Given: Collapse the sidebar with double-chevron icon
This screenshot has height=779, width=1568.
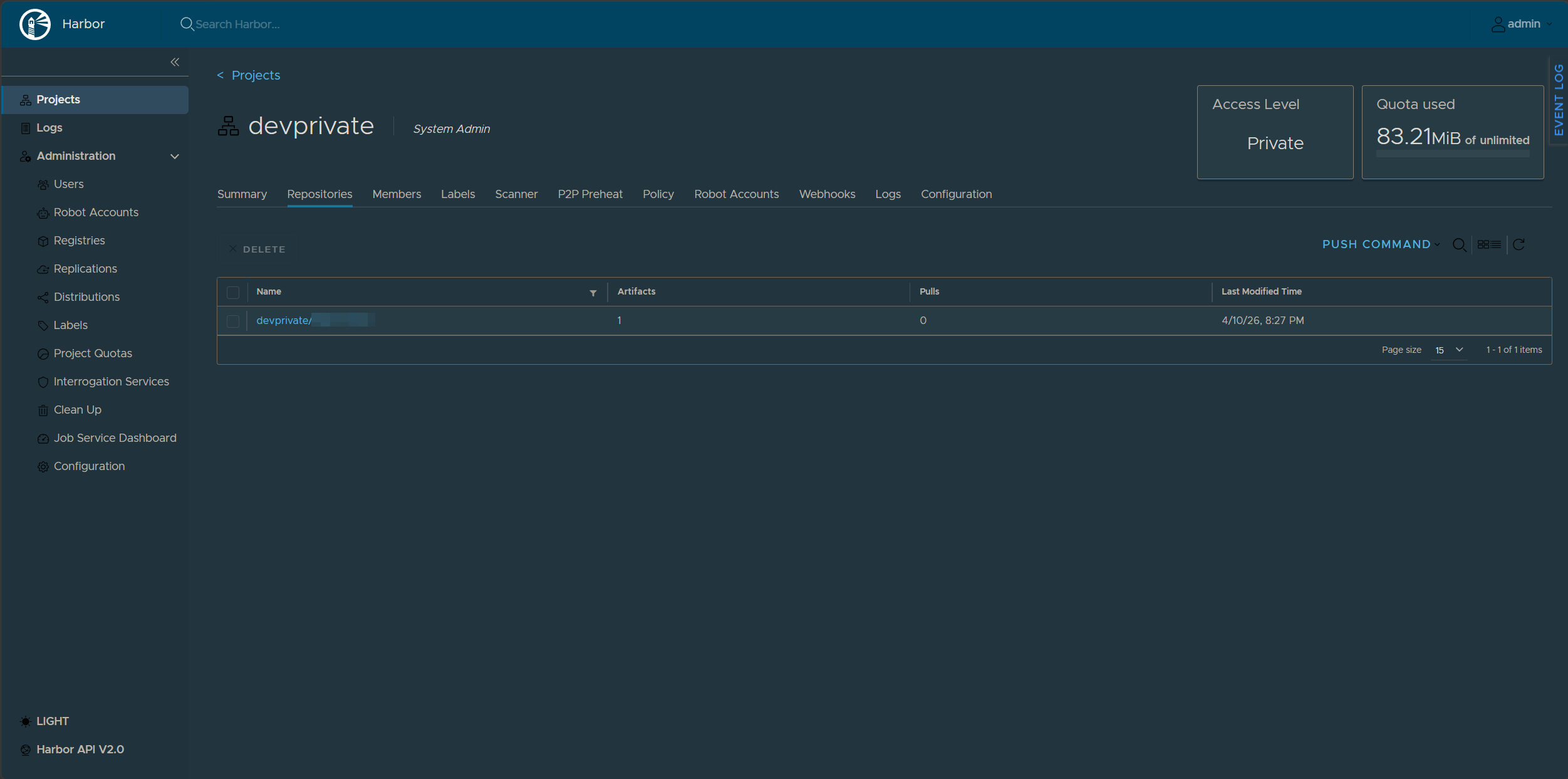Looking at the screenshot, I should tap(175, 61).
